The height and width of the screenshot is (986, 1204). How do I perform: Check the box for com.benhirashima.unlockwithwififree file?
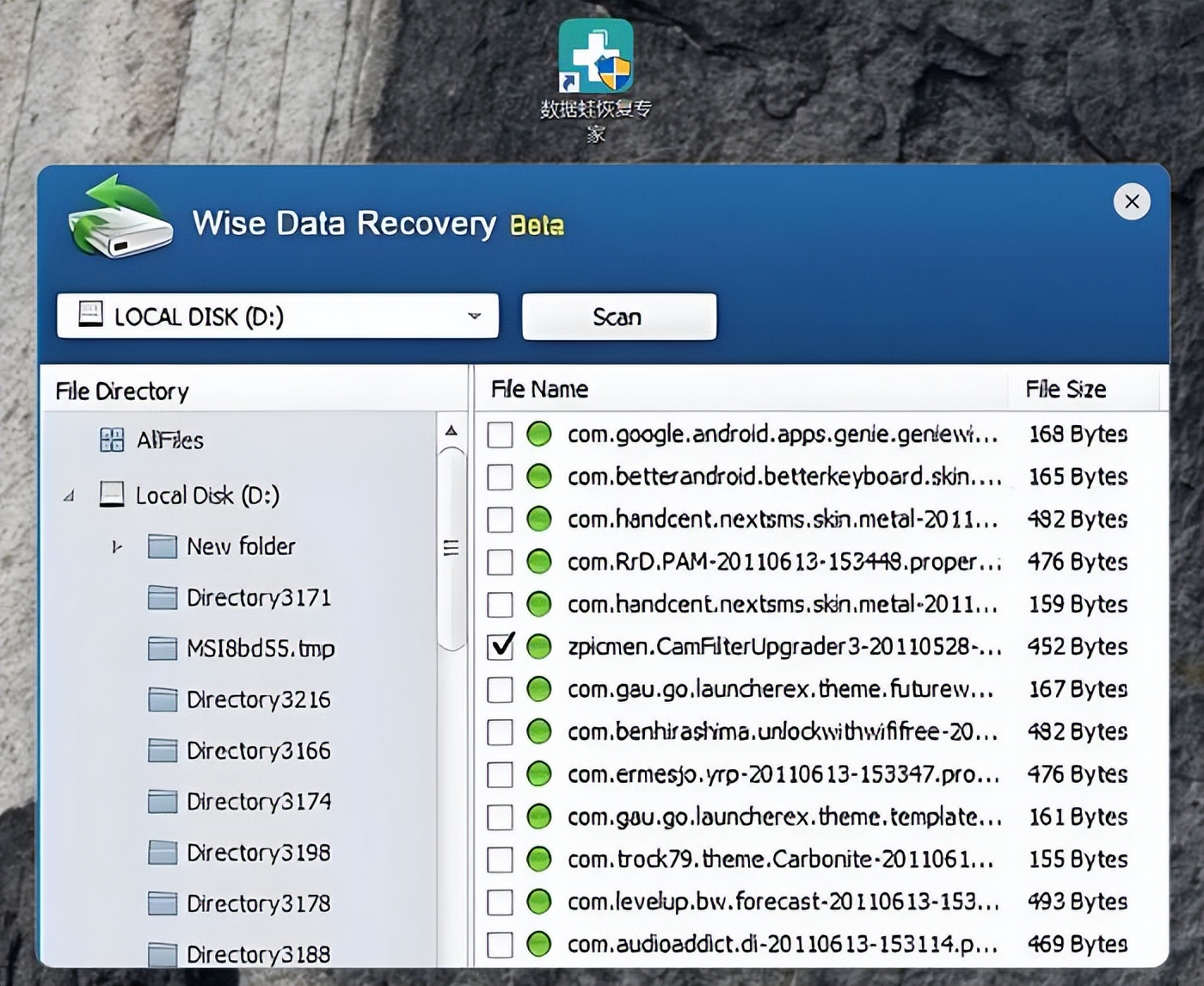[500, 731]
